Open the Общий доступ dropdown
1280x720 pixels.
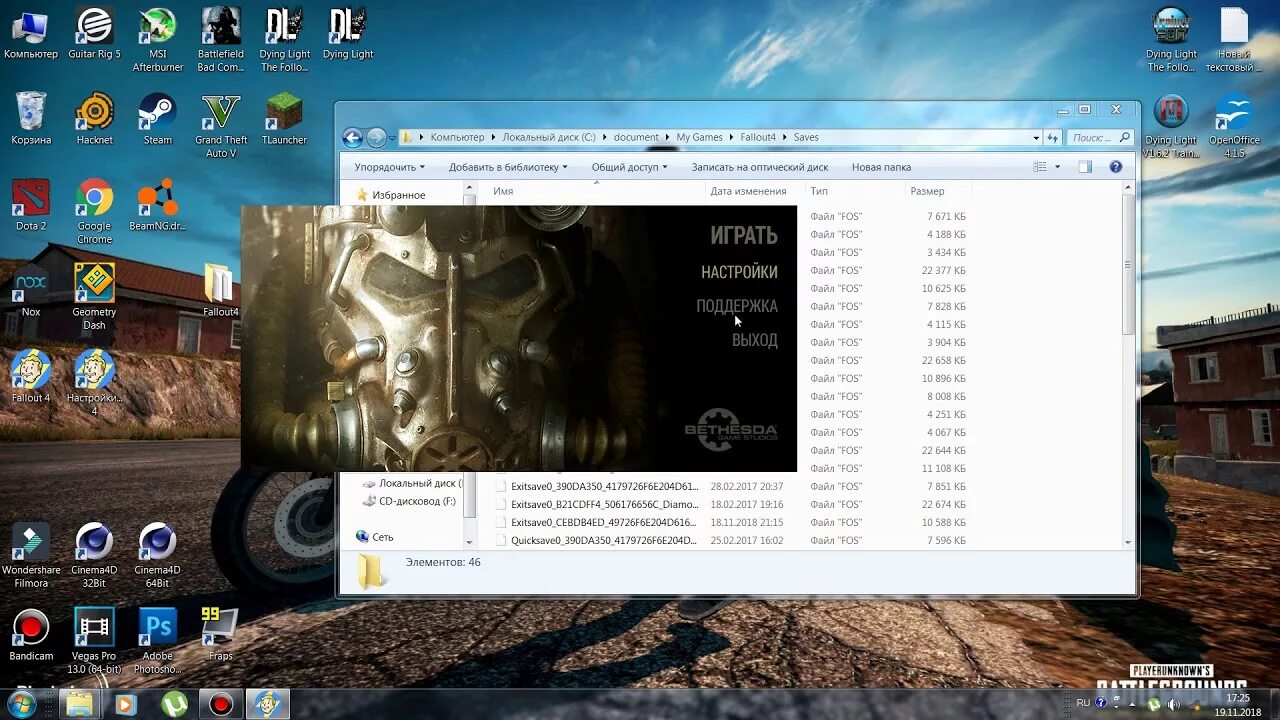pyautogui.click(x=629, y=167)
